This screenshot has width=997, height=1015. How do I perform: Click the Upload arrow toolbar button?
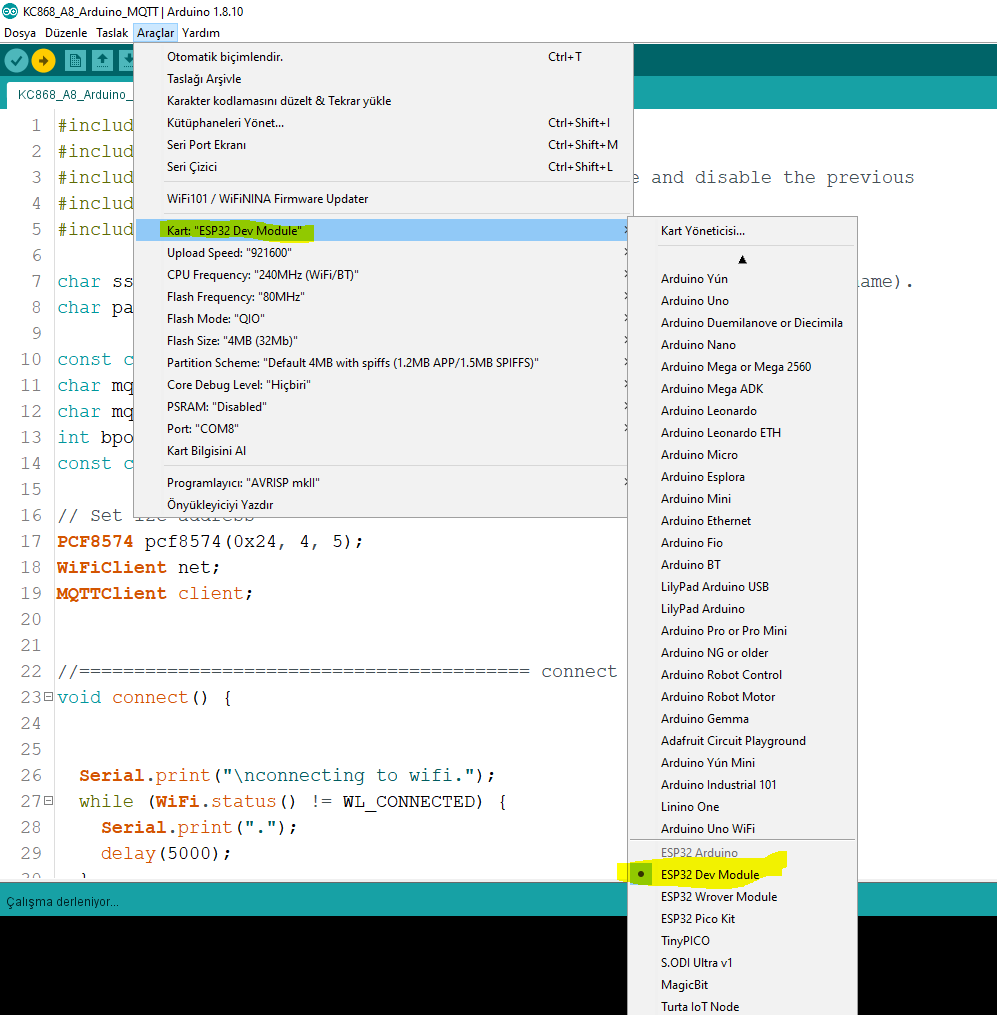pyautogui.click(x=43, y=61)
